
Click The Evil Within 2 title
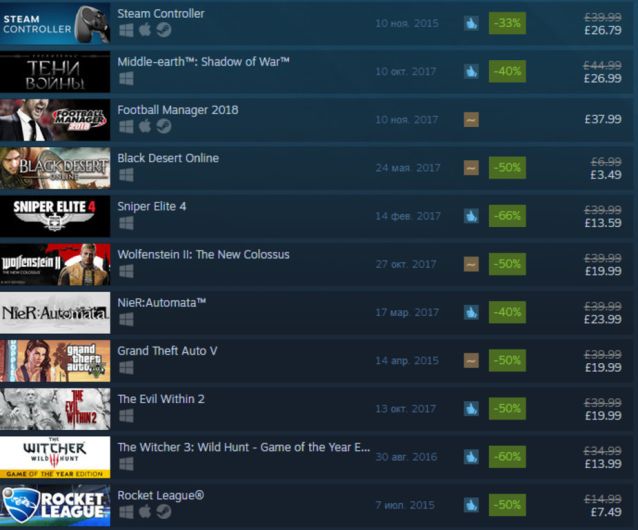(x=161, y=399)
